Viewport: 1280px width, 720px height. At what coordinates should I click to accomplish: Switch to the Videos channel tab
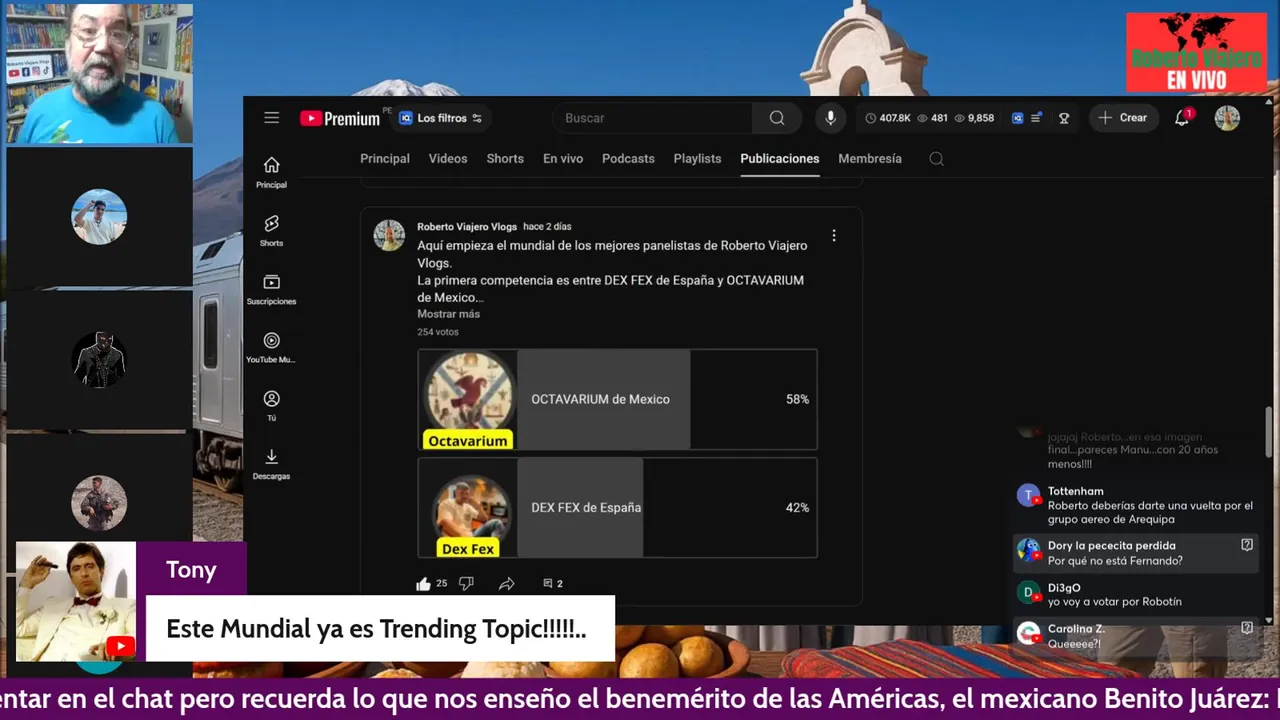(x=448, y=158)
